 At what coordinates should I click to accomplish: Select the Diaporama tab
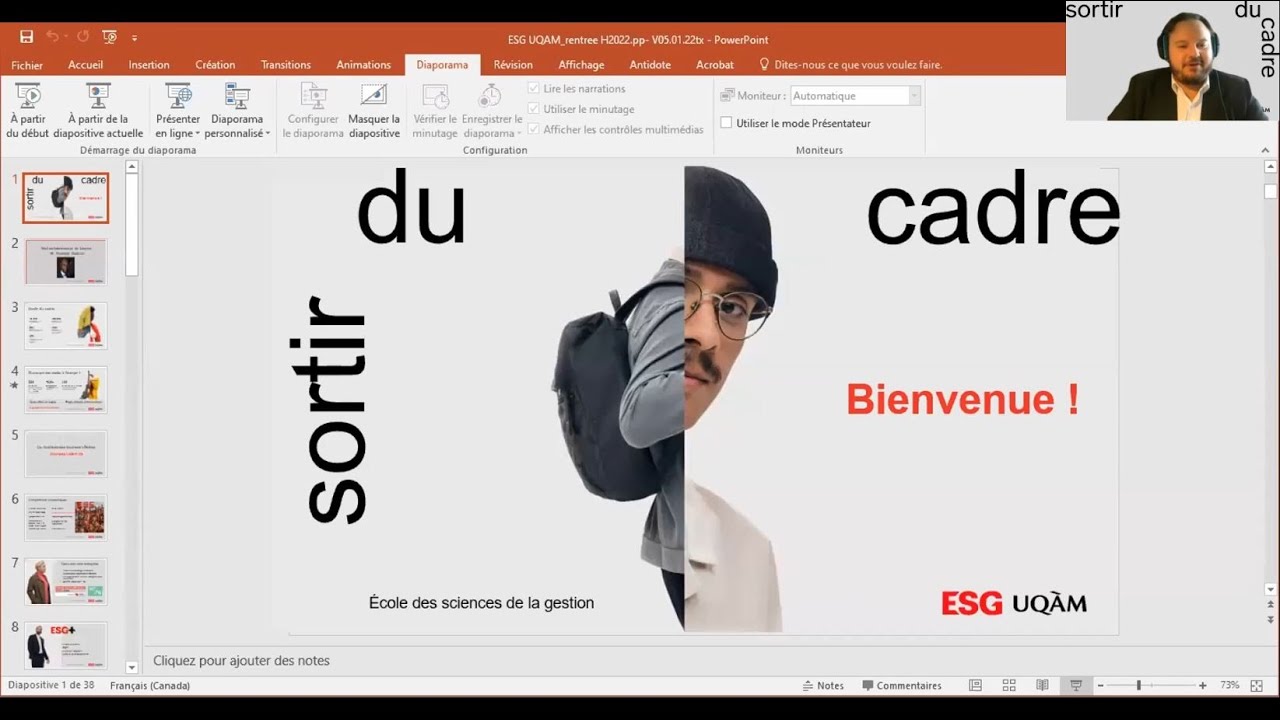click(x=442, y=65)
